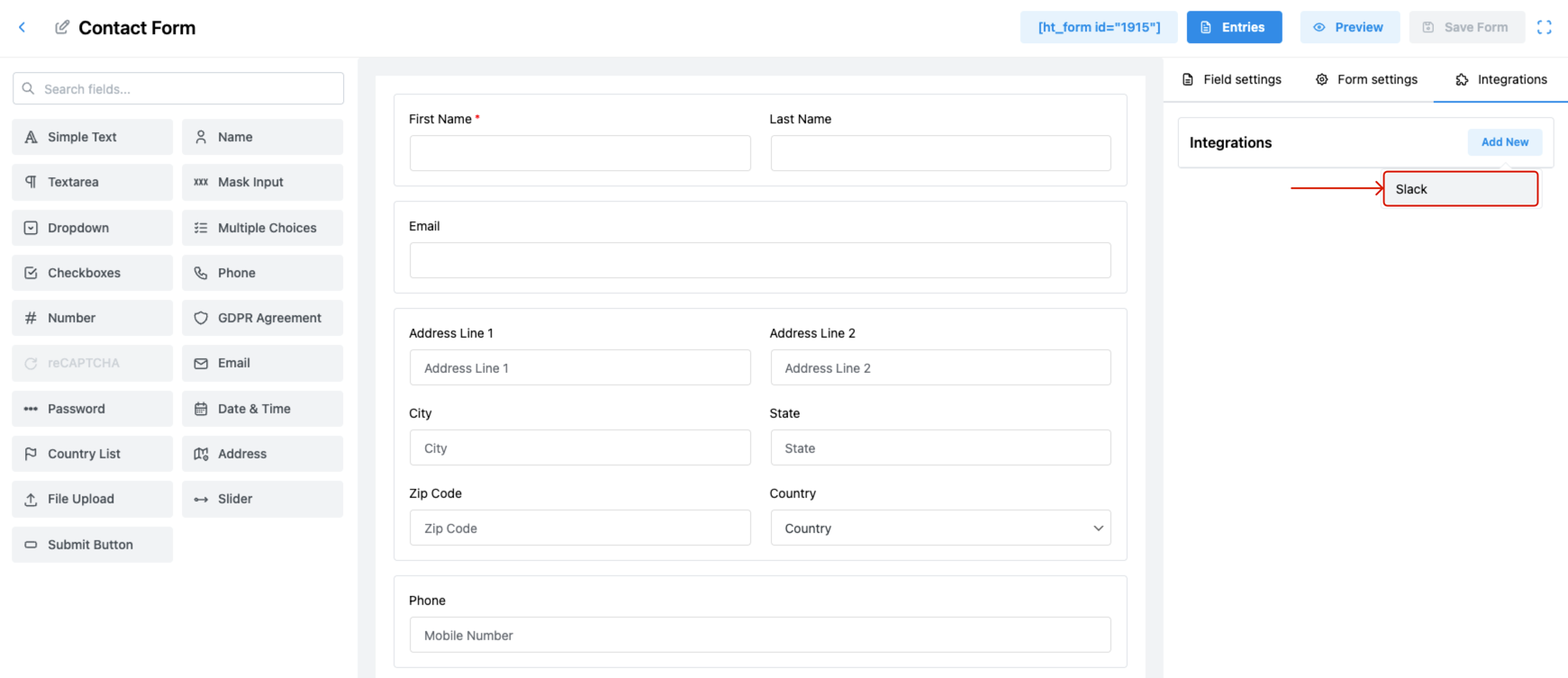Click the Search fields box
The width and height of the screenshot is (1568, 678).
[178, 88]
